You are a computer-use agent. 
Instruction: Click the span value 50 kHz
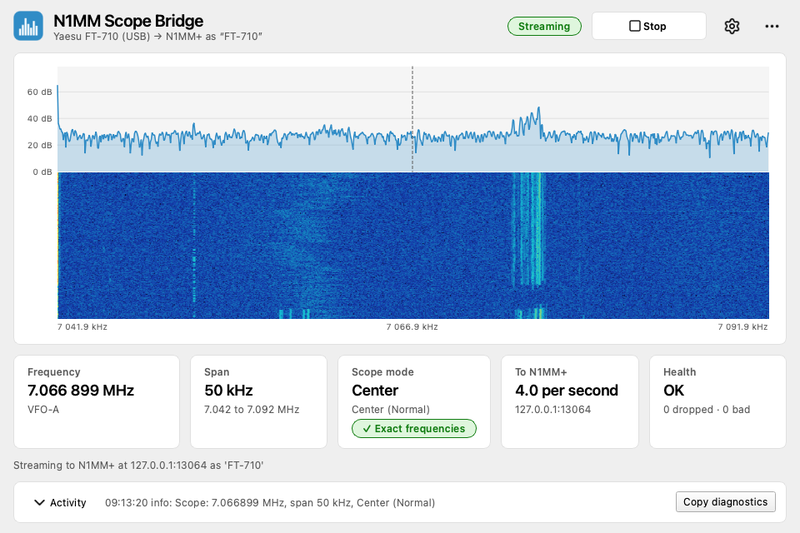(x=229, y=391)
